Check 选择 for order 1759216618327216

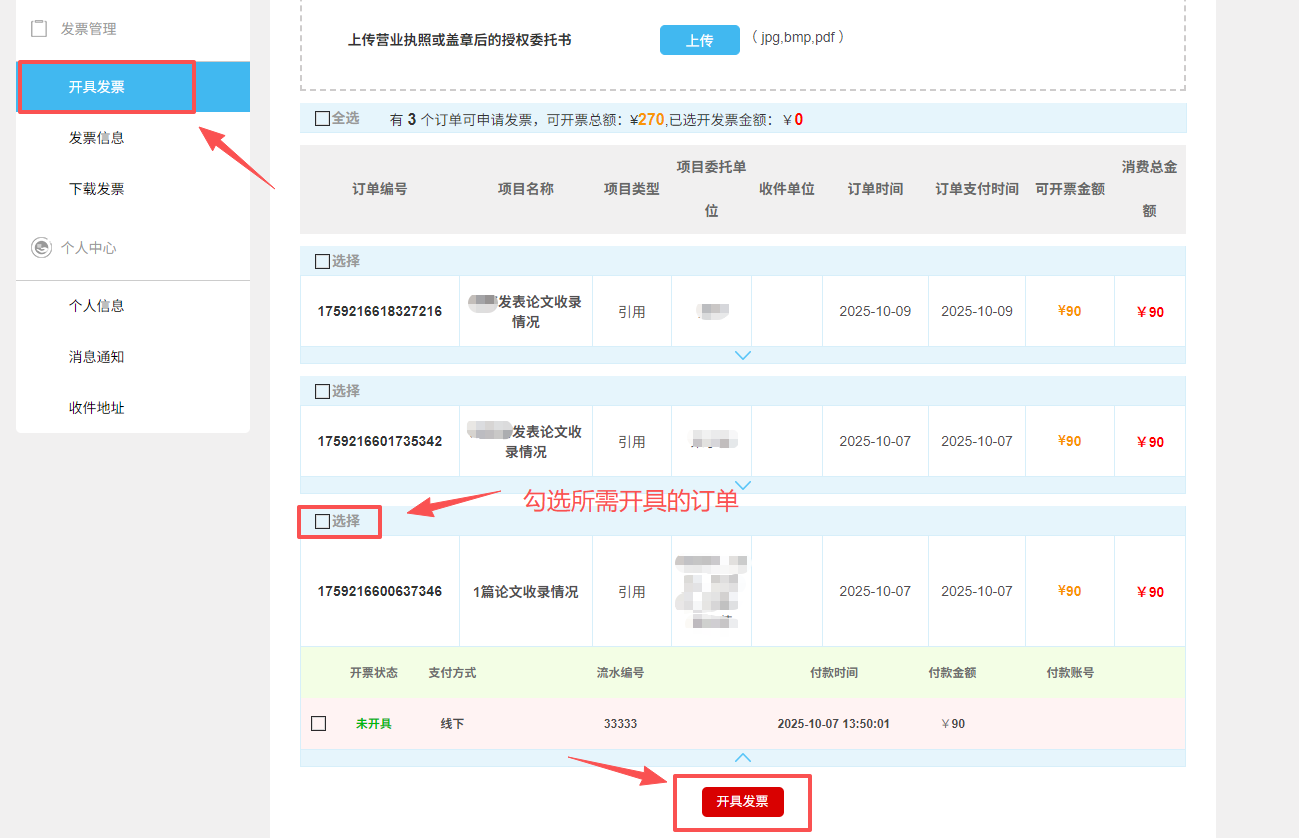[322, 261]
